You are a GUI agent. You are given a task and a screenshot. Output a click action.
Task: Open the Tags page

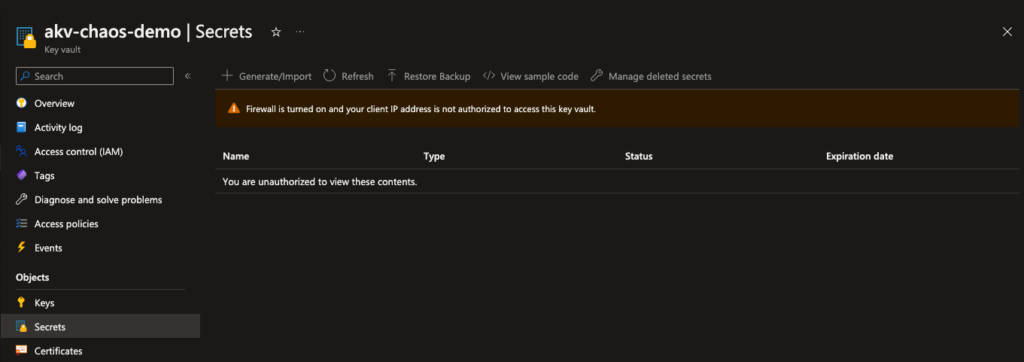pyautogui.click(x=44, y=176)
